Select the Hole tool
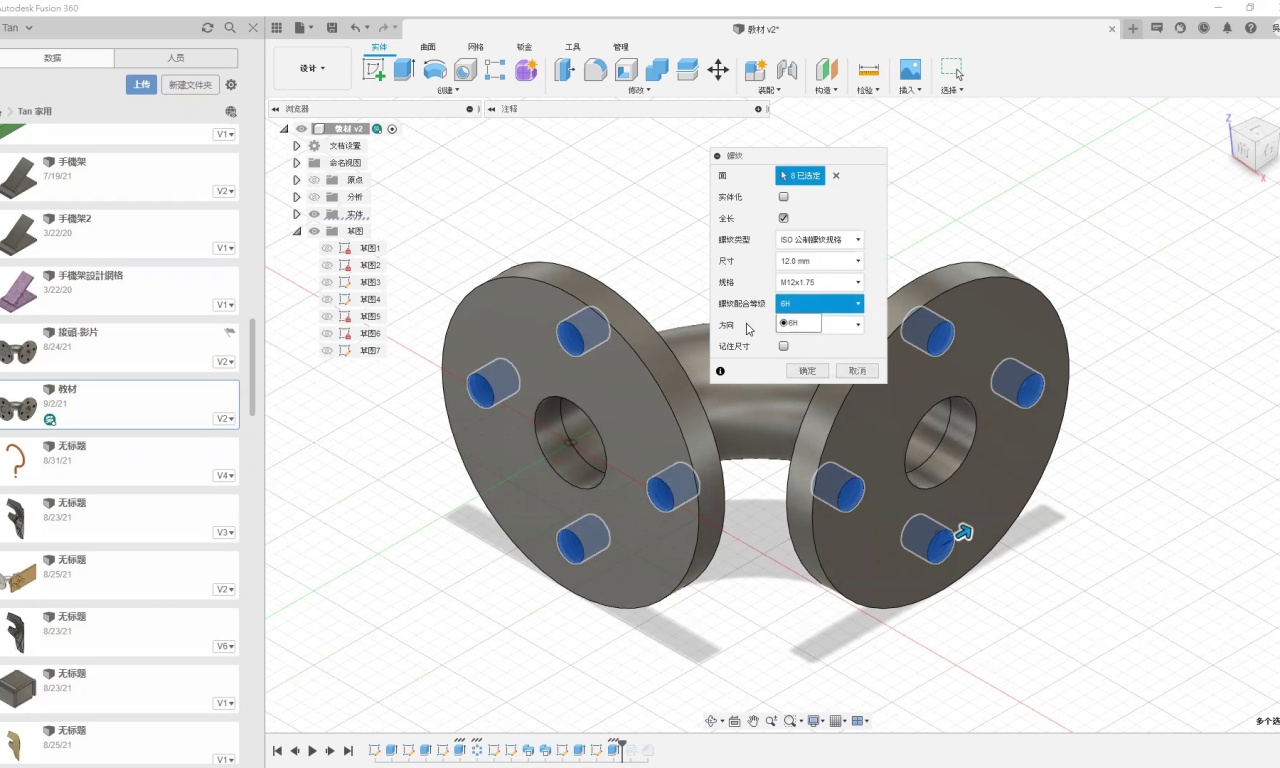 [465, 69]
